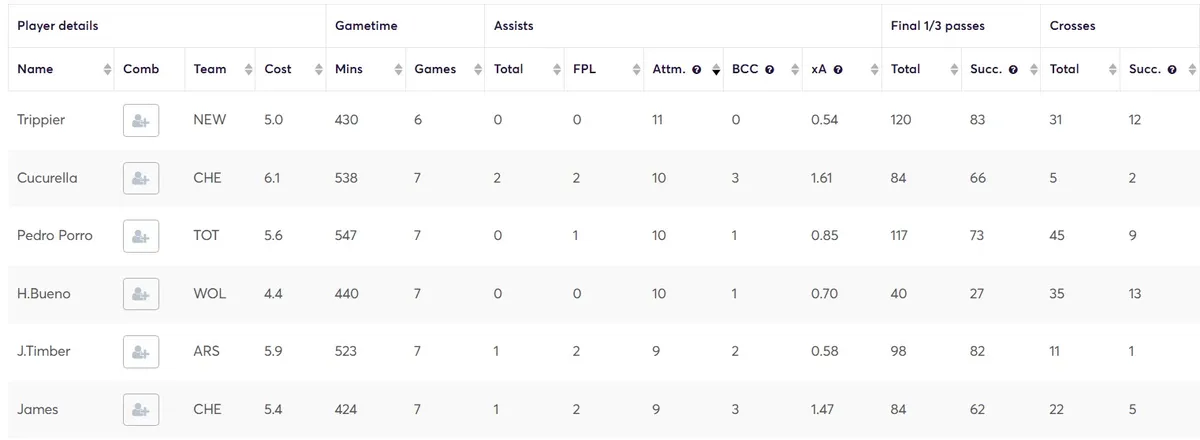Add Cucurella to player comparison
This screenshot has height=440, width=1200.
tap(140, 178)
